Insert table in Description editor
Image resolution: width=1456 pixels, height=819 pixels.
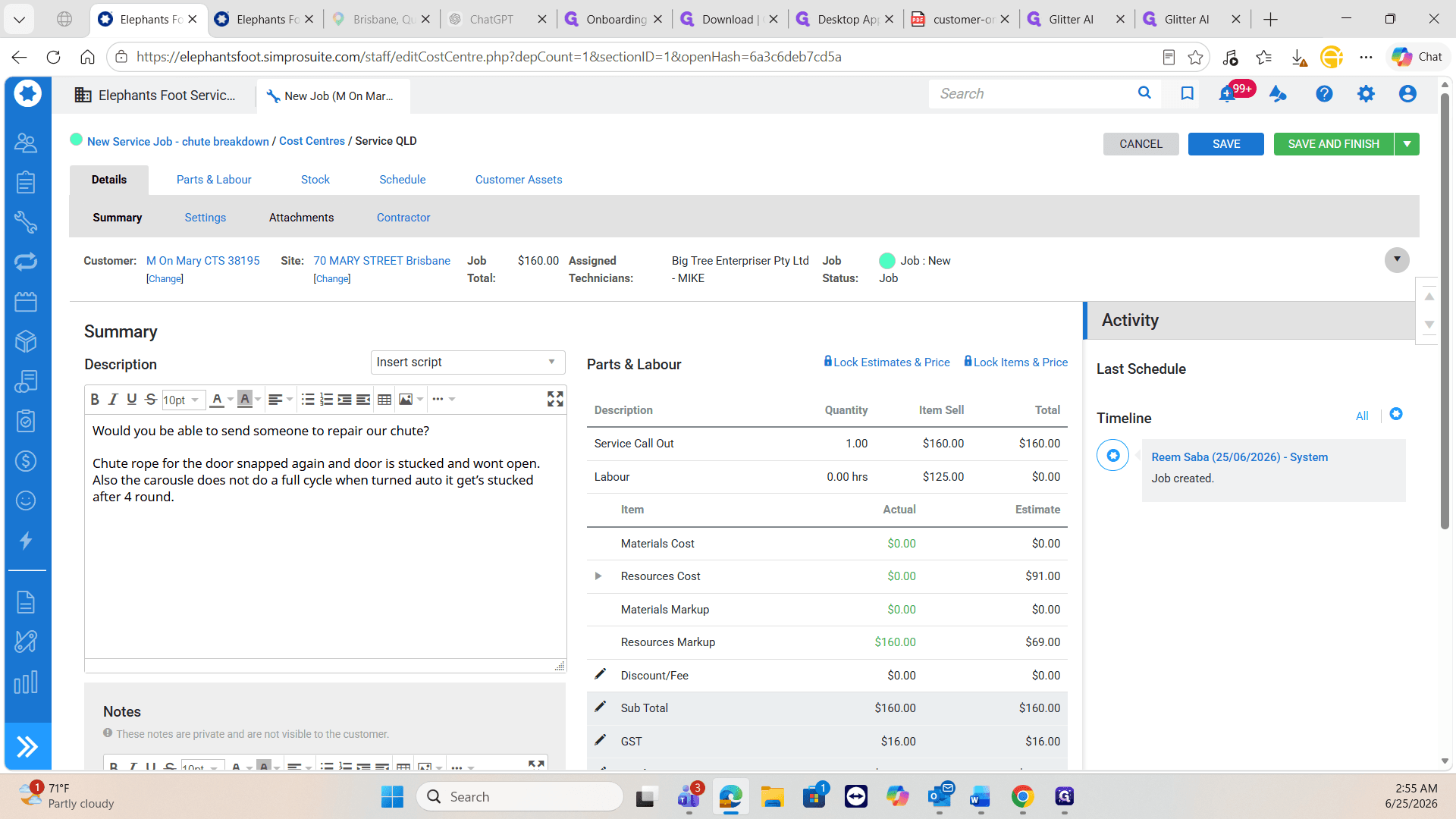click(x=384, y=400)
